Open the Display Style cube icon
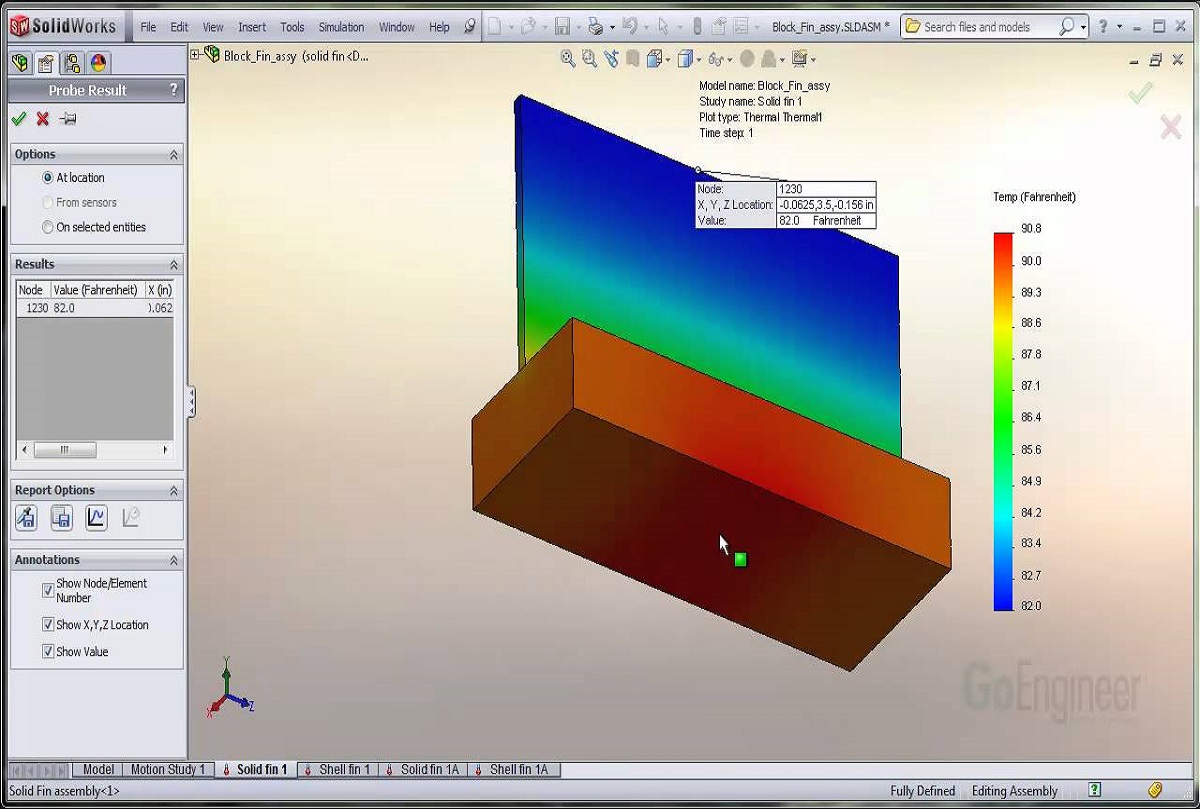 pos(685,58)
